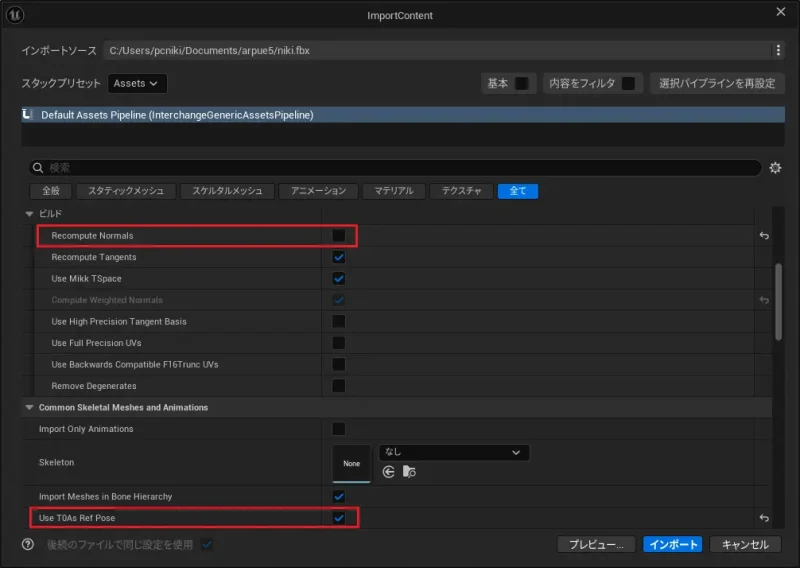The height and width of the screenshot is (568, 800).
Task: Select the アニメーション filter tab
Action: (318, 191)
